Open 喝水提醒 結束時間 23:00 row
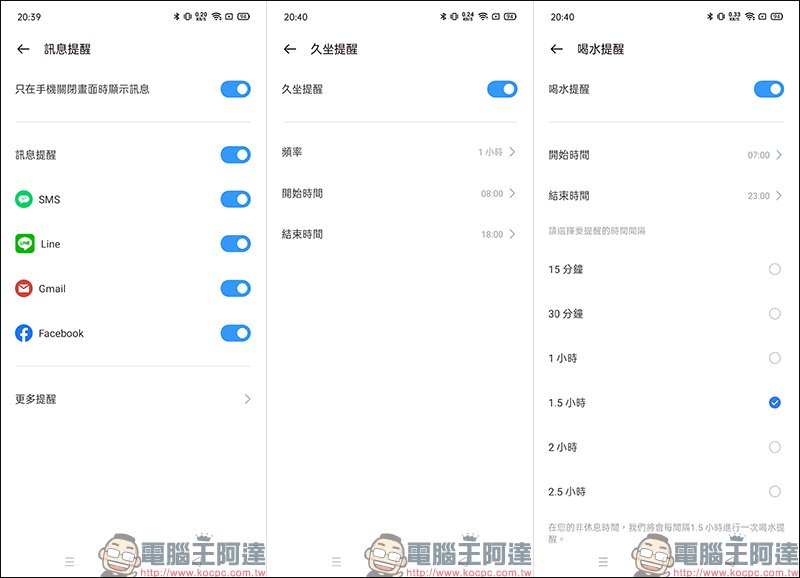Viewport: 800px width, 578px height. [x=666, y=195]
